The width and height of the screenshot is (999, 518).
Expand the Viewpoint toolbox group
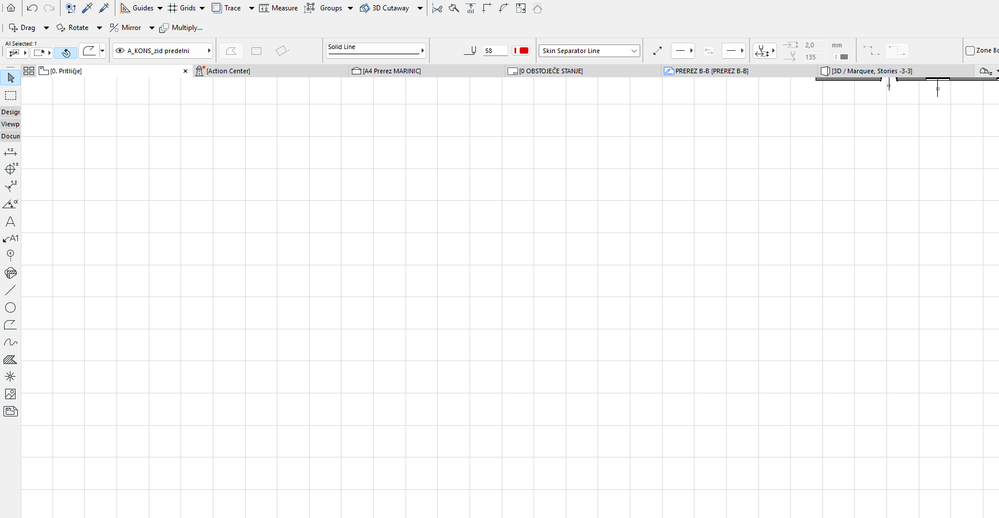coord(10,124)
